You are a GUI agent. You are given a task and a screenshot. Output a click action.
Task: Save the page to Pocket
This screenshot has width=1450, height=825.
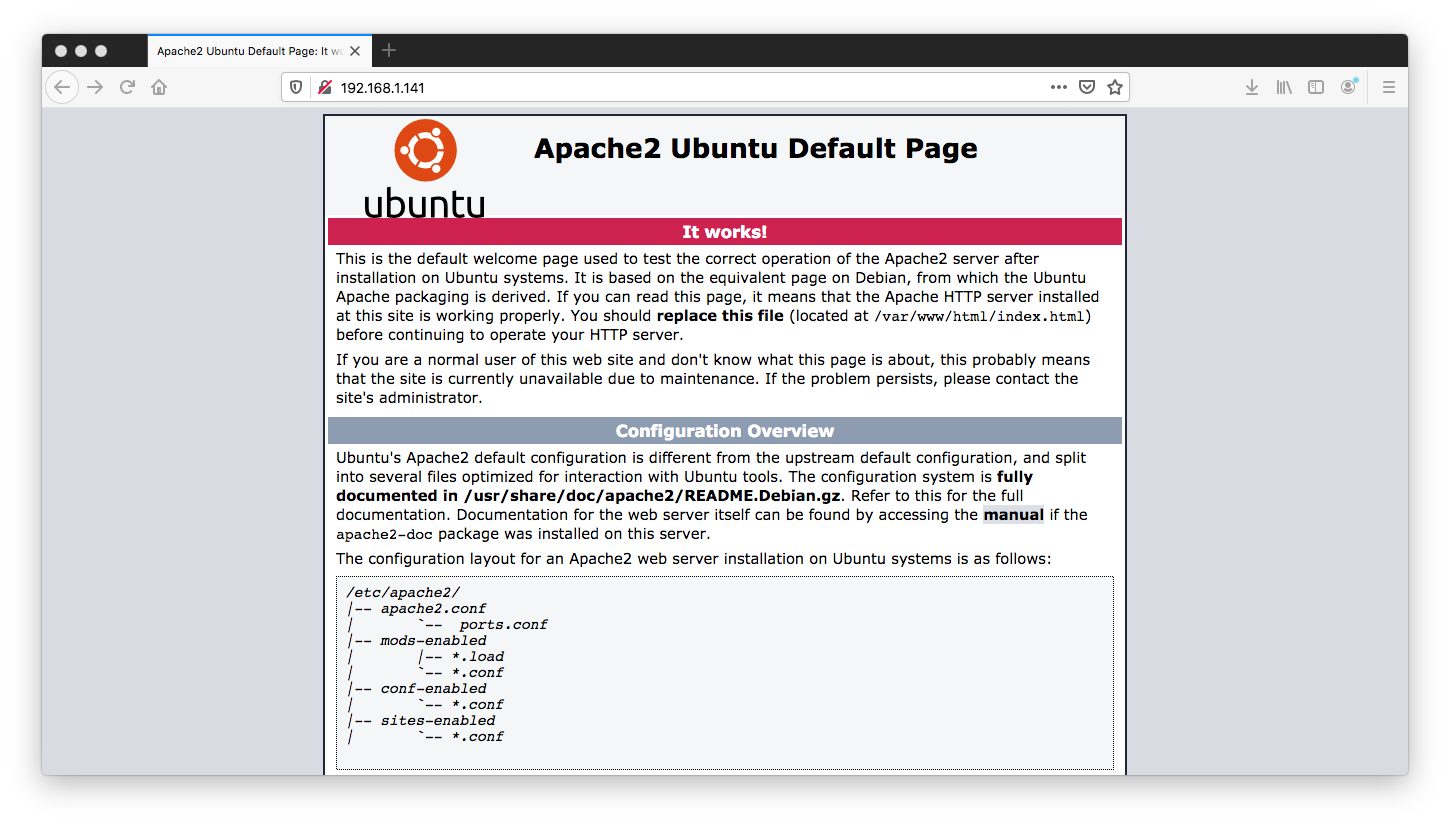[1086, 87]
